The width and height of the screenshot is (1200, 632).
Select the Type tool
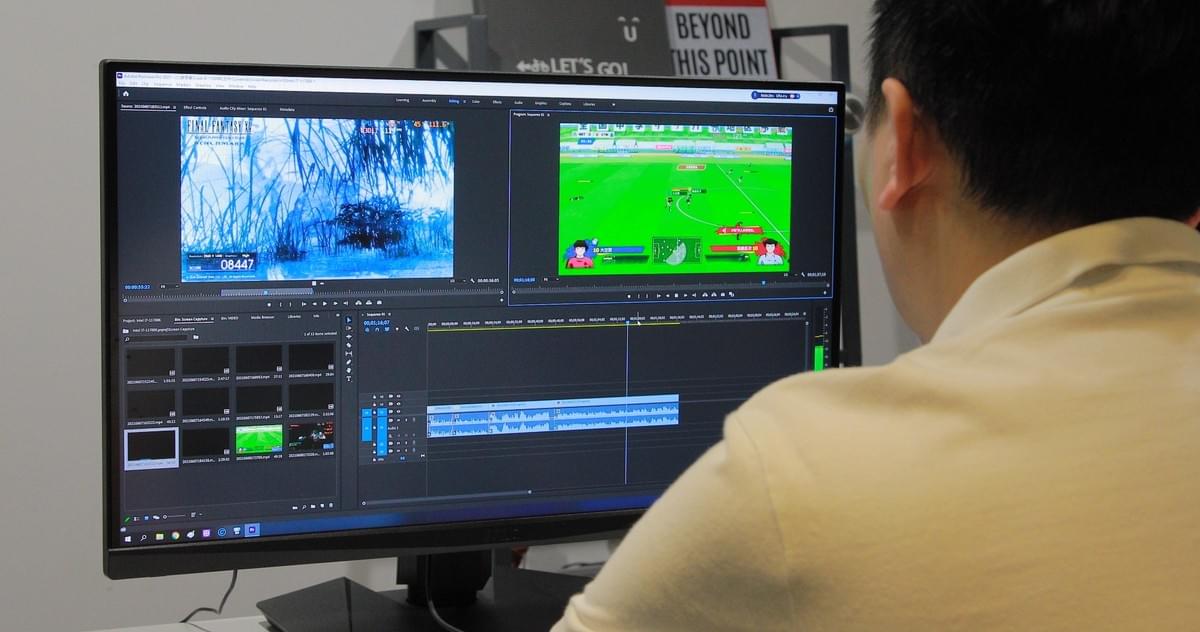[x=349, y=378]
